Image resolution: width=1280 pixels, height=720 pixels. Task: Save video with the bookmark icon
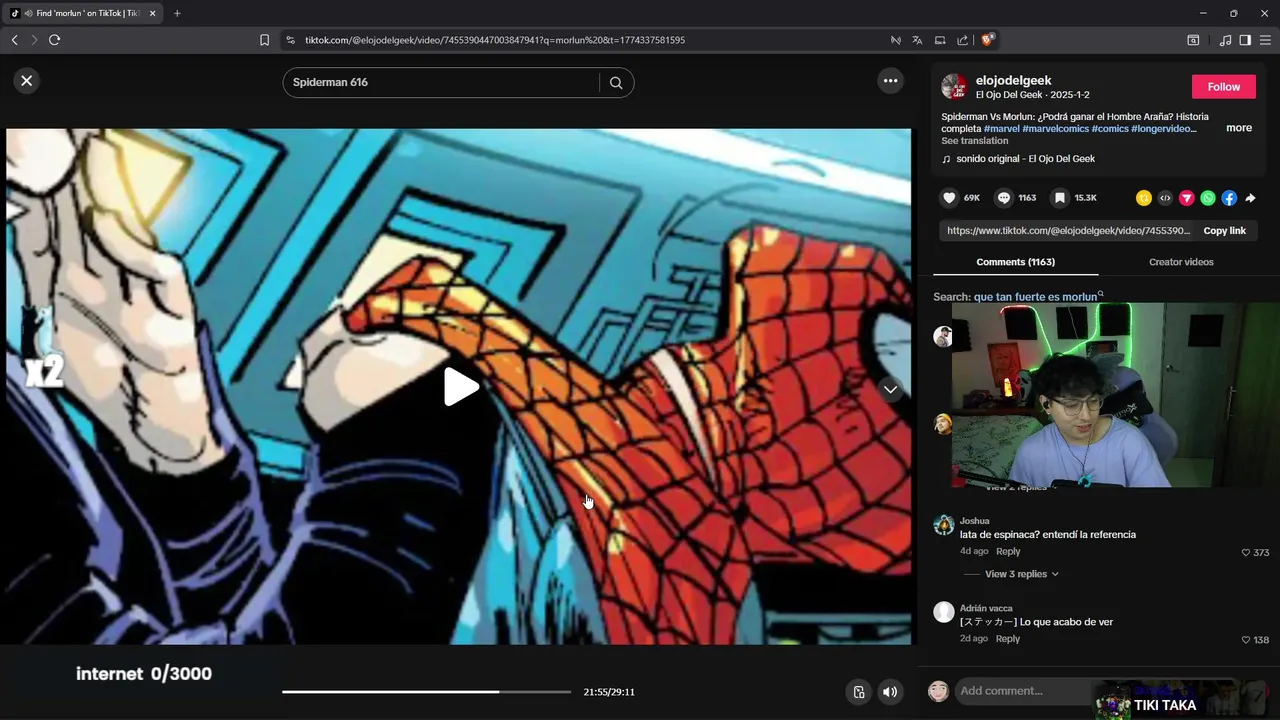[1059, 198]
